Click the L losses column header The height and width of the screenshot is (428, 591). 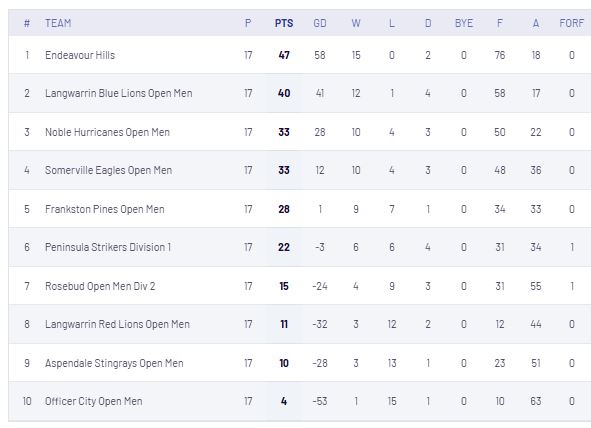[392, 23]
